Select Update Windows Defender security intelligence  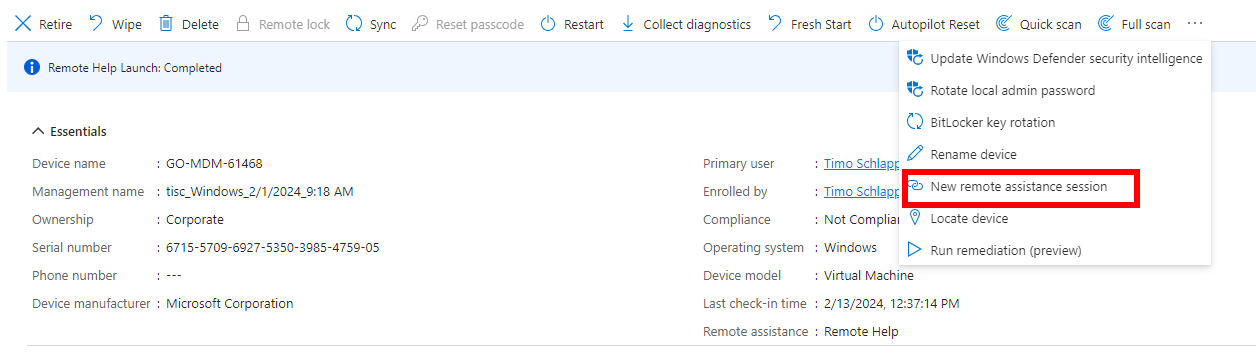[x=1054, y=58]
